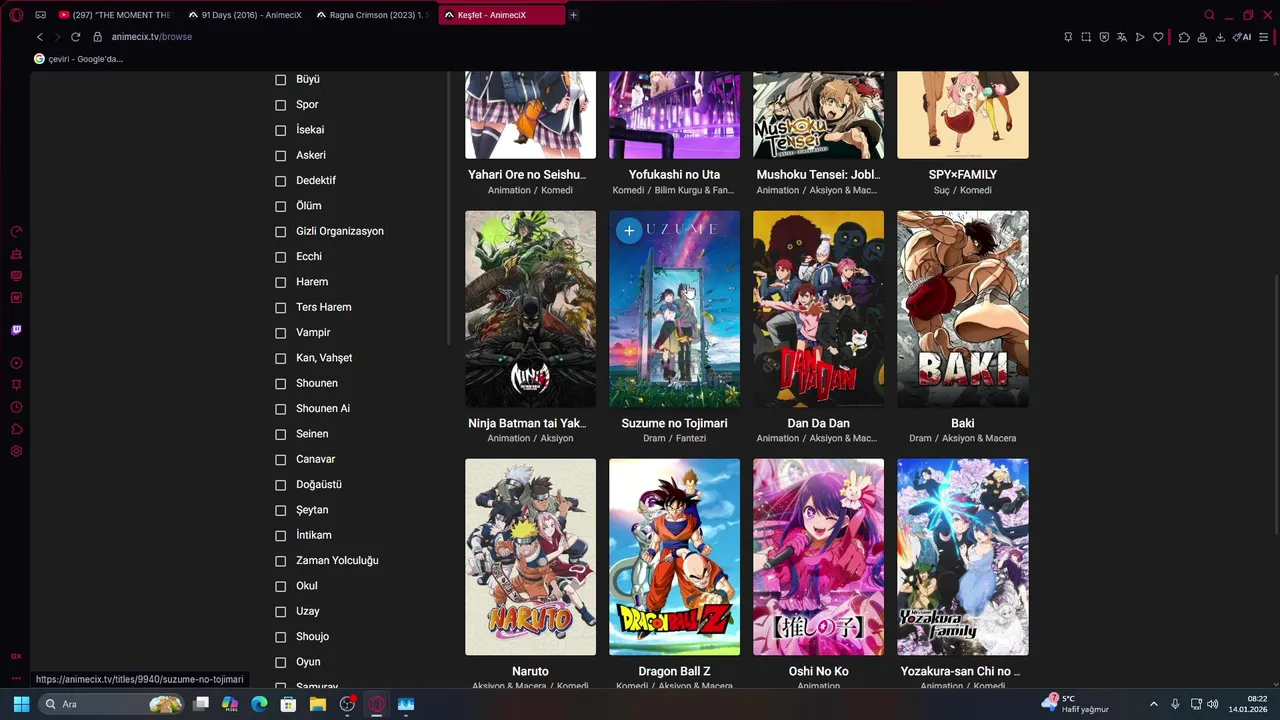
Task: Open Microsoft Store from the taskbar
Action: tap(288, 704)
